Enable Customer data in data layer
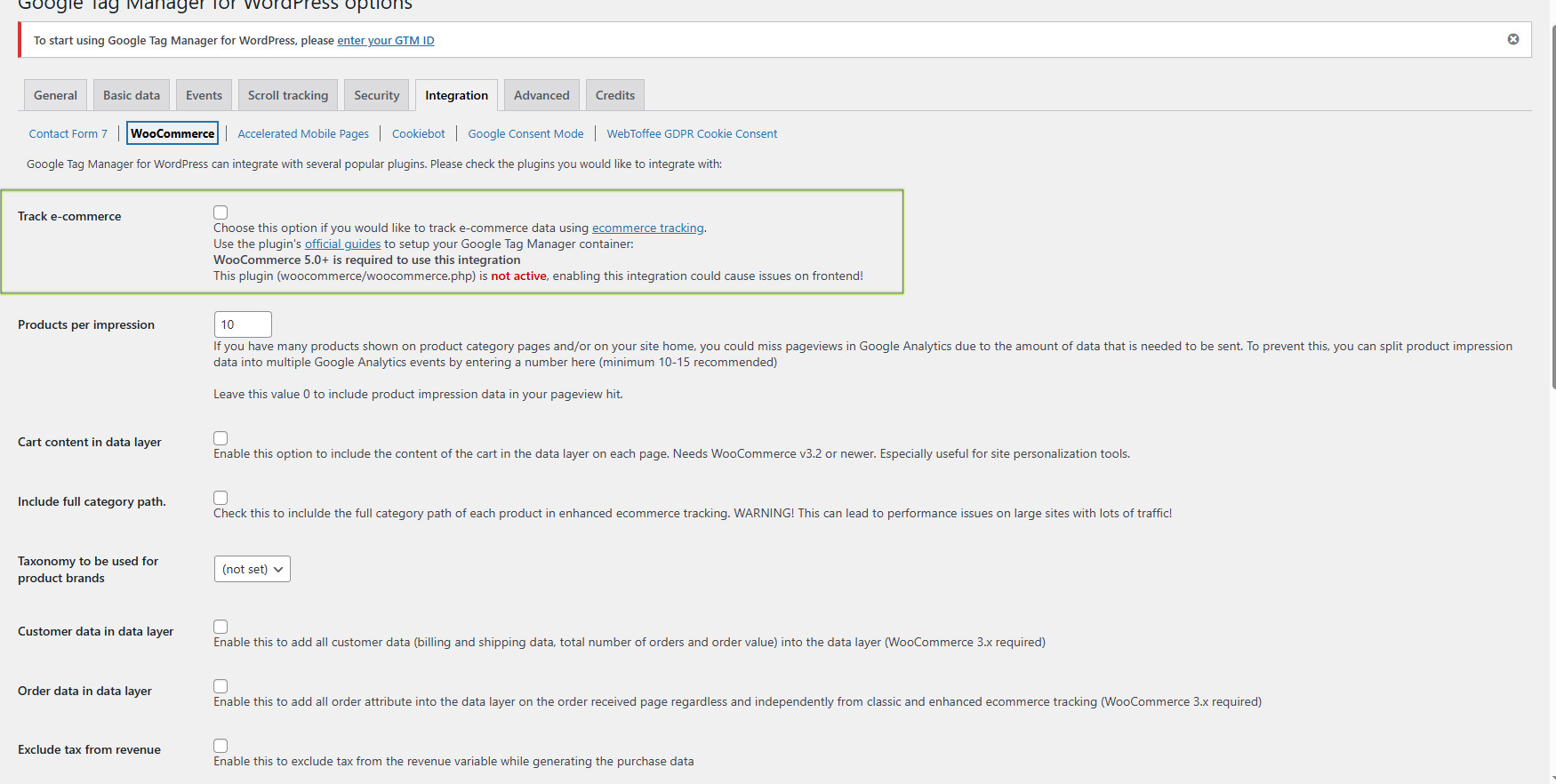 (x=221, y=627)
